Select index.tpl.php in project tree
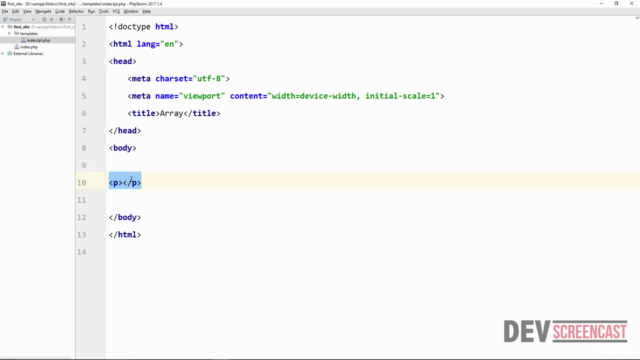Image resolution: width=640 pixels, height=360 pixels. [x=38, y=40]
